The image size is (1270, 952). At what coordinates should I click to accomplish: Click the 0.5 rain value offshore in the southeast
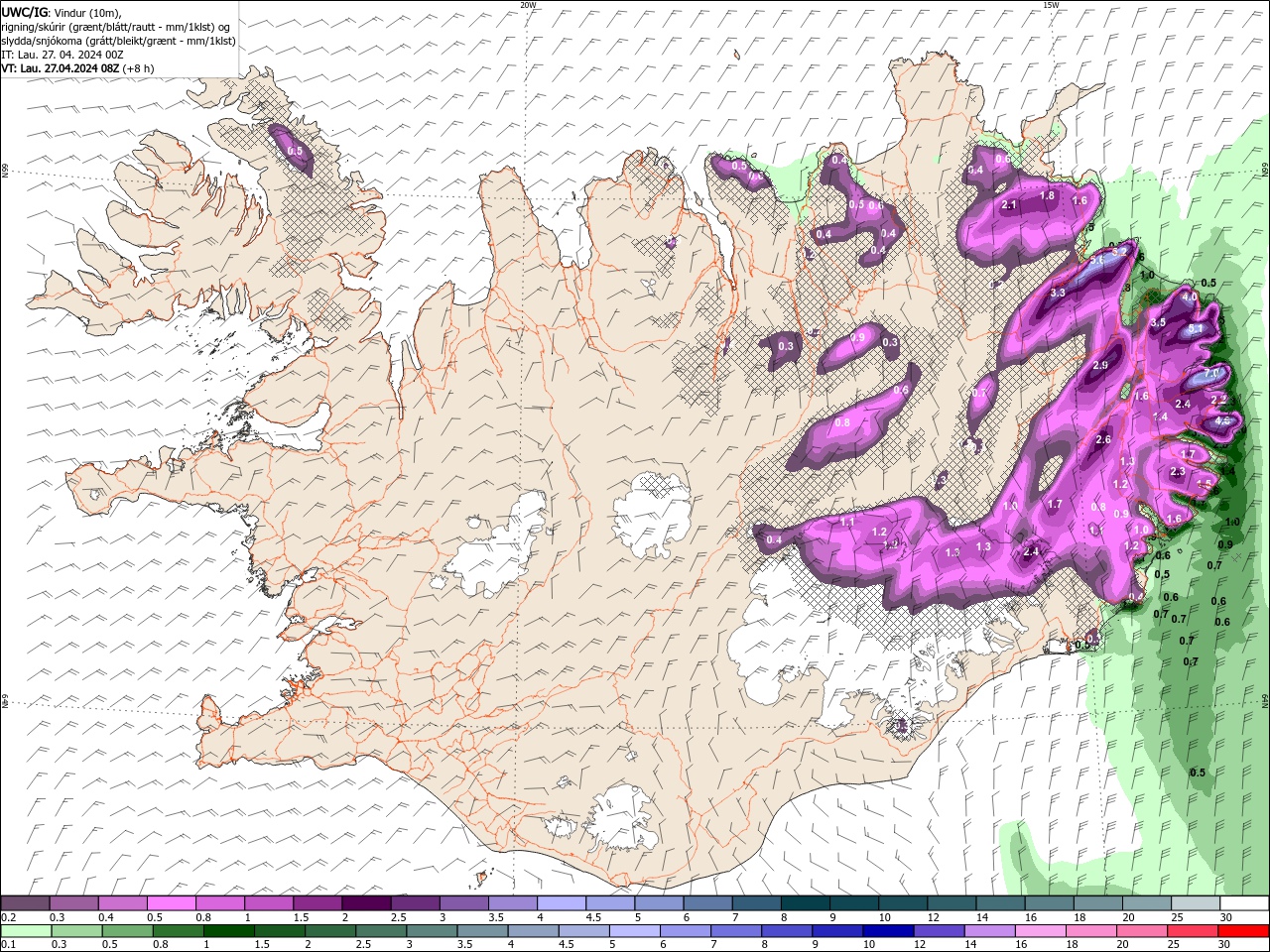click(1198, 773)
